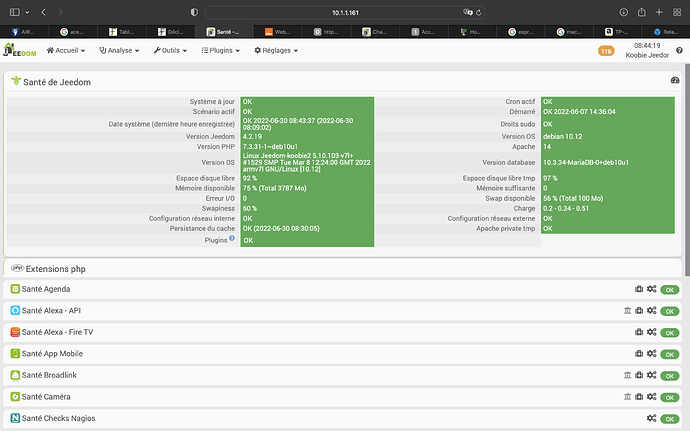Switch to the Santé browser tab
Viewport: 690px width, 431px height.
coord(224,32)
